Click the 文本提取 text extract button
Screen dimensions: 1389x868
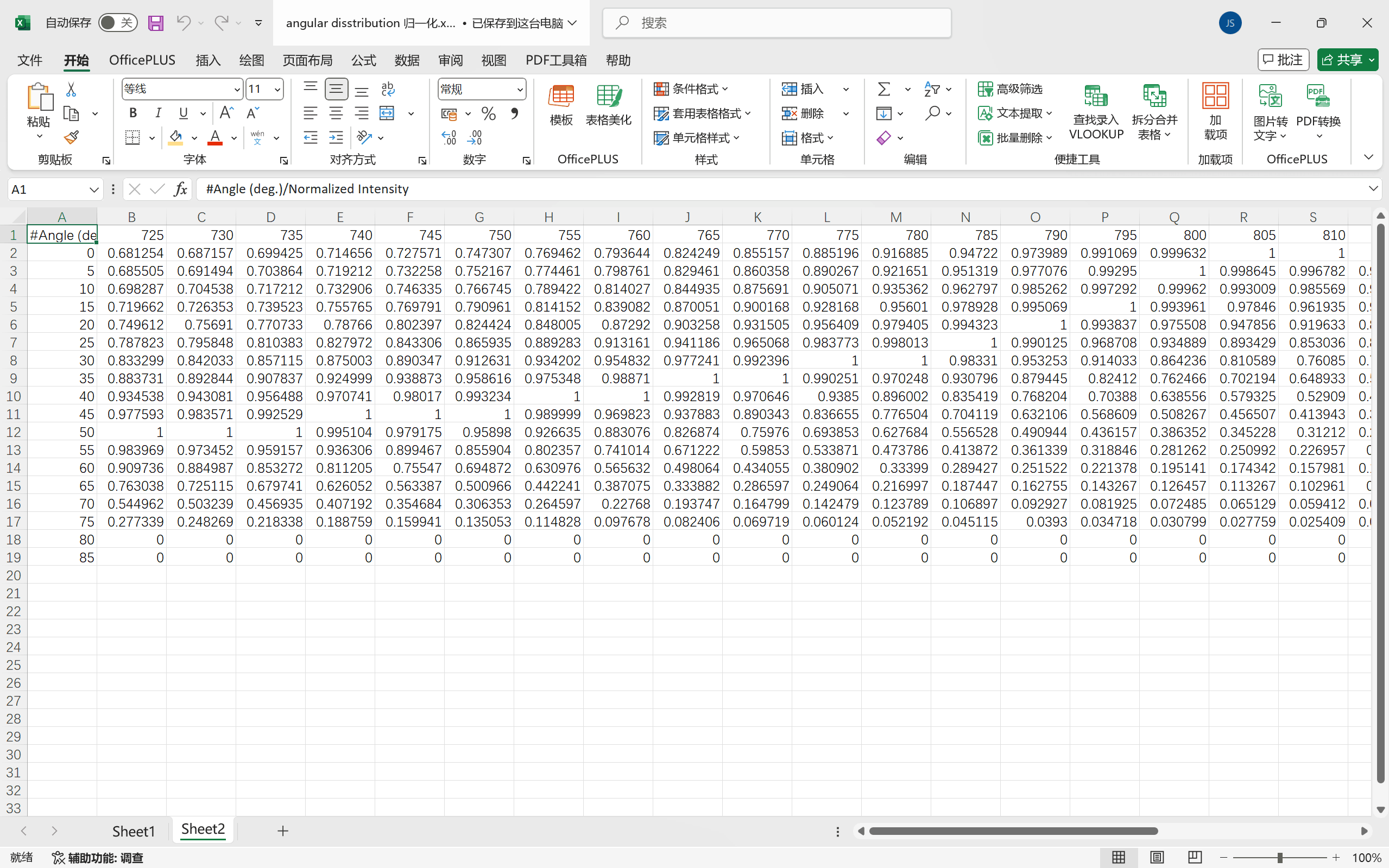pyautogui.click(x=1015, y=113)
